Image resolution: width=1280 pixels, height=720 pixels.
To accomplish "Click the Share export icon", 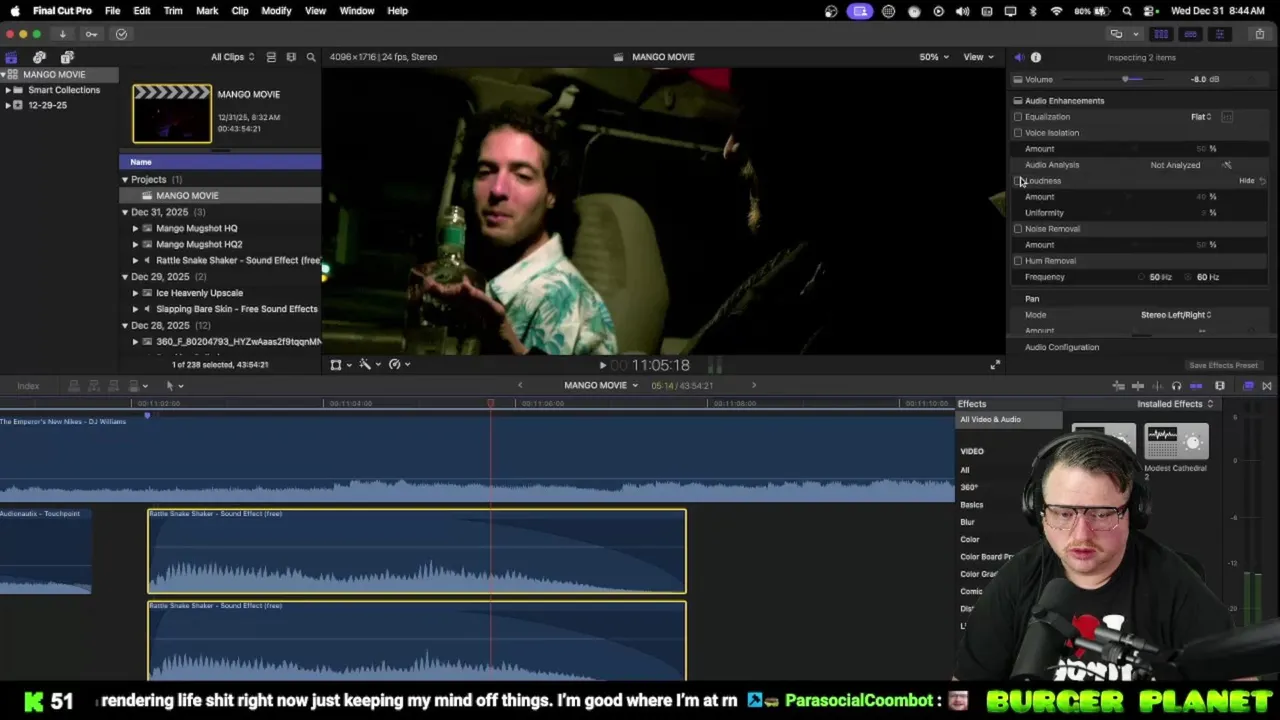I will coord(1259,34).
